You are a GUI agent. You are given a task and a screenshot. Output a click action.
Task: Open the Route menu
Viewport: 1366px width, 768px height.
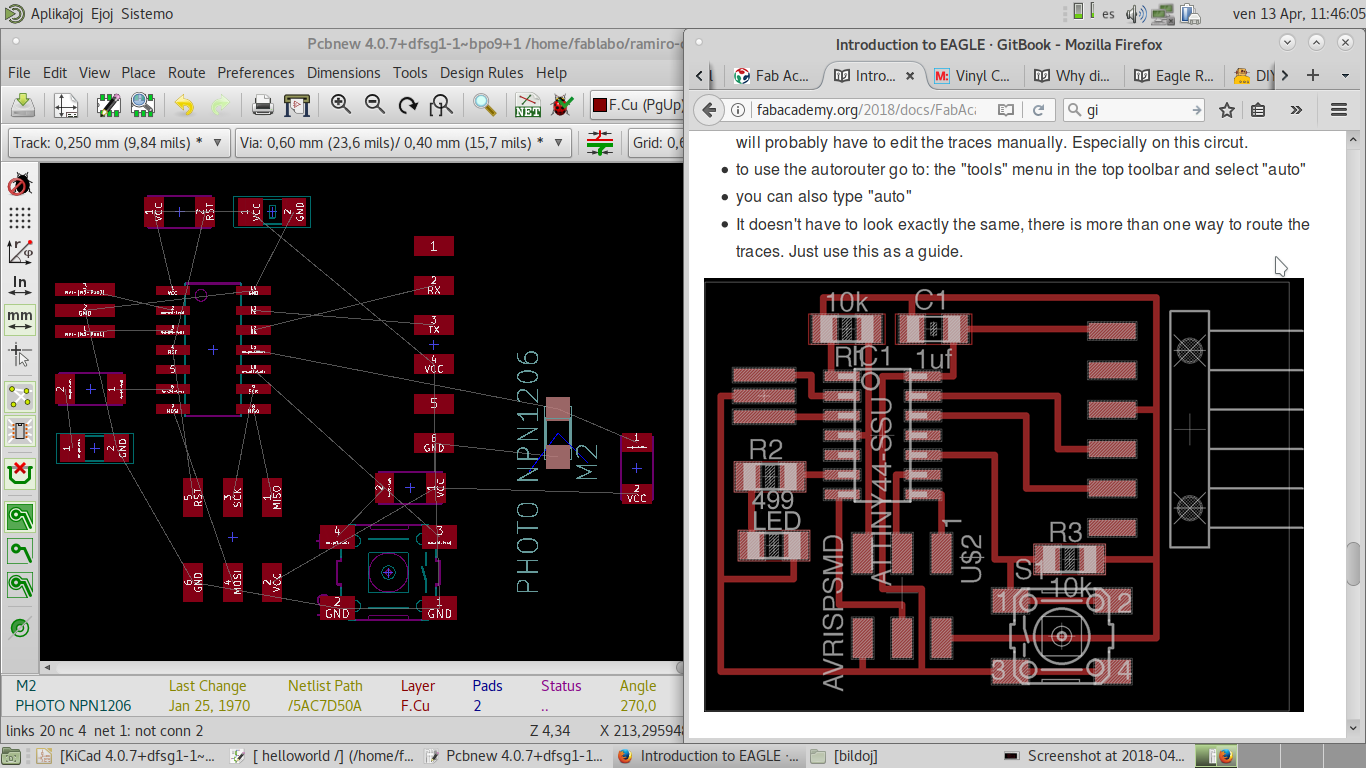[187, 73]
